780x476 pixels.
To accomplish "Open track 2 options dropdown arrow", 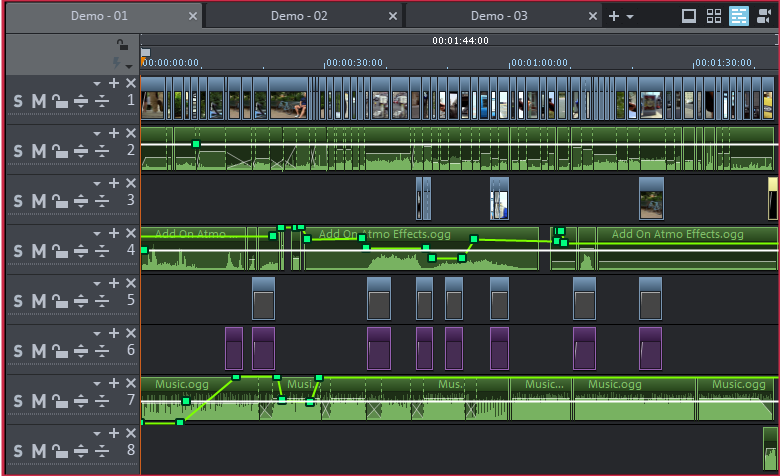I will point(97,133).
